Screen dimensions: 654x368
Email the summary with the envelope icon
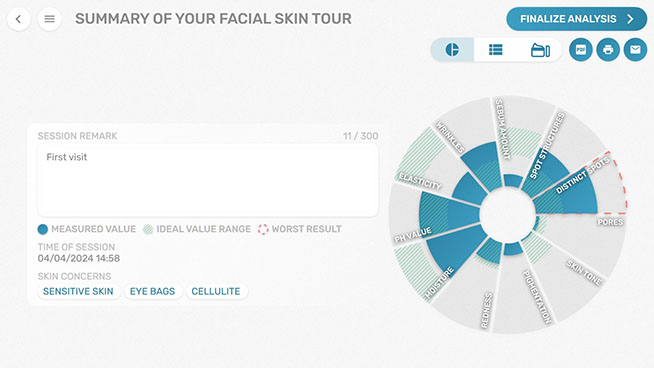pyautogui.click(x=635, y=50)
